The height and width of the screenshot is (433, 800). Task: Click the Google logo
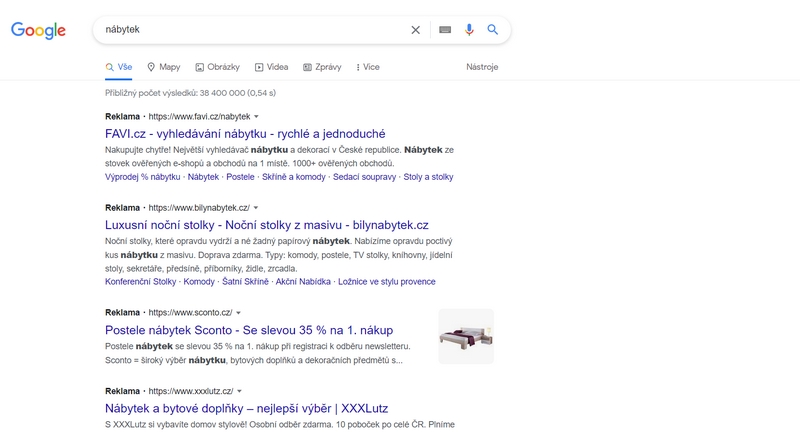tap(38, 30)
